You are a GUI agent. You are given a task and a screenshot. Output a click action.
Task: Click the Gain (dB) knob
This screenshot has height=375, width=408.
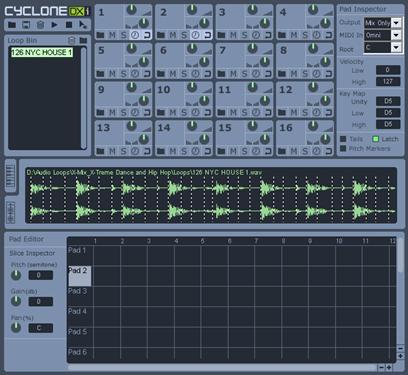click(16, 301)
